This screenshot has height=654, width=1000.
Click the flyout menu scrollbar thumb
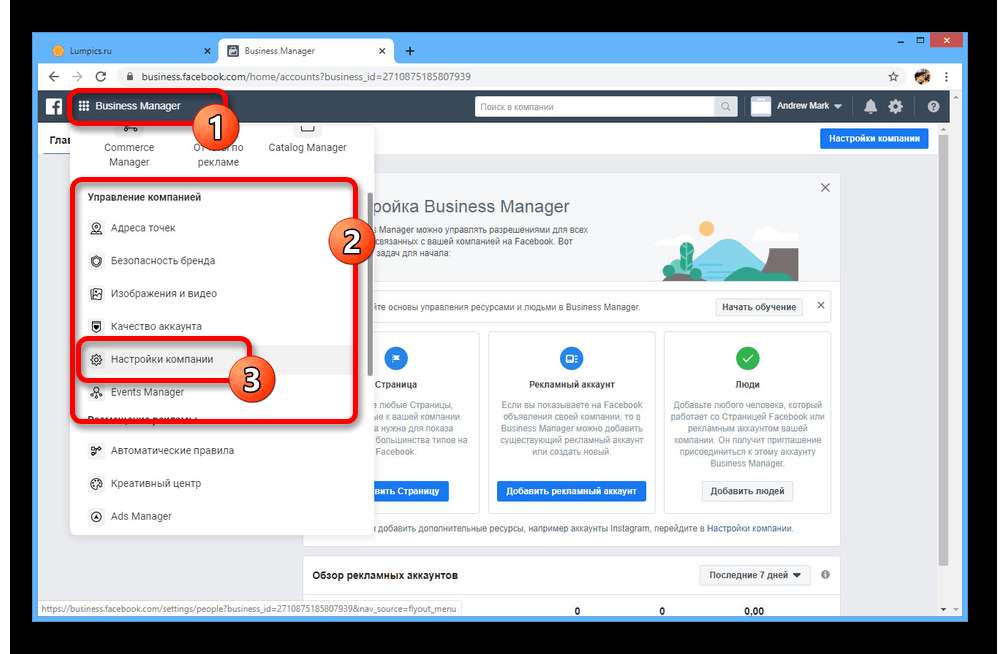pos(369,284)
